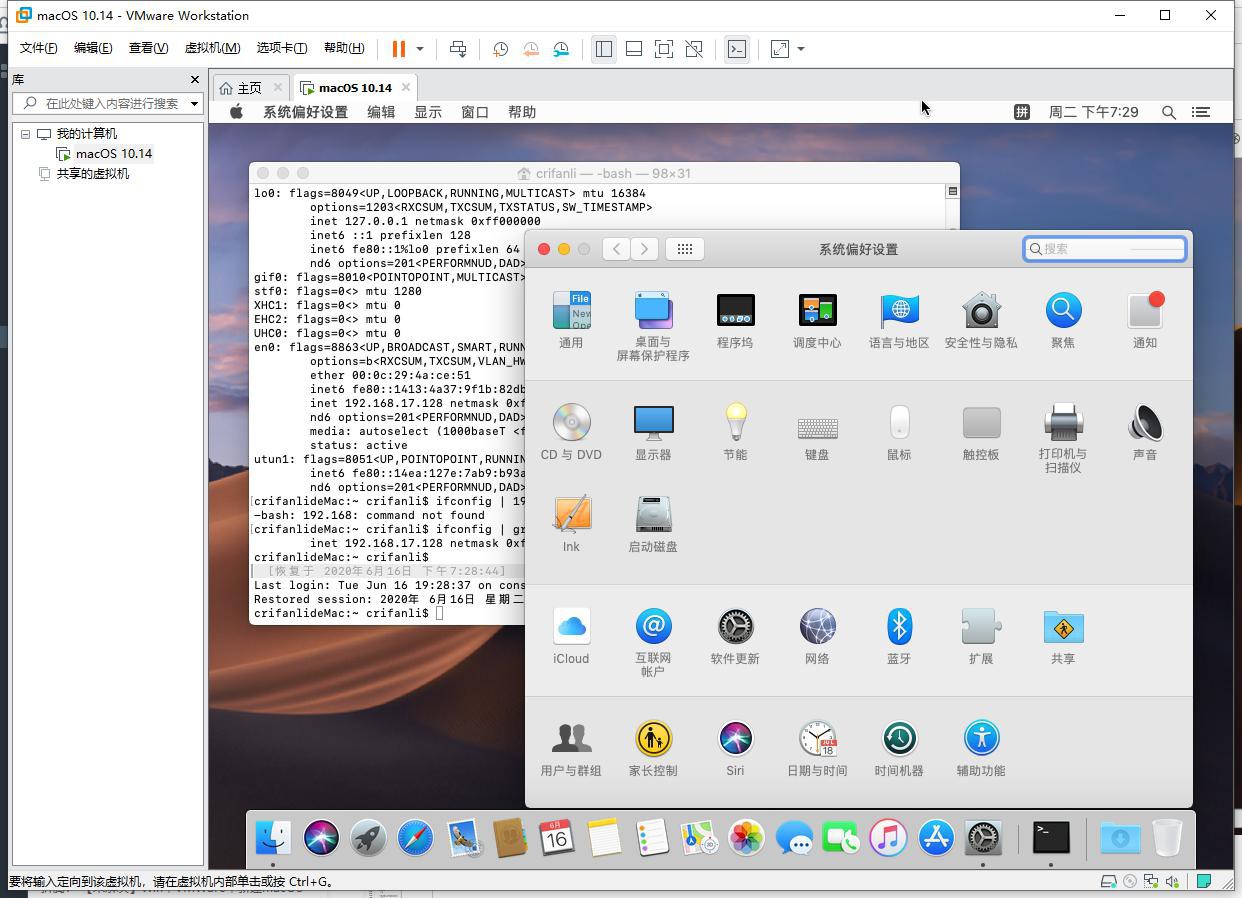Open 鼠标 (Mouse) preferences
Image resolution: width=1242 pixels, height=898 pixels.
pyautogui.click(x=899, y=432)
